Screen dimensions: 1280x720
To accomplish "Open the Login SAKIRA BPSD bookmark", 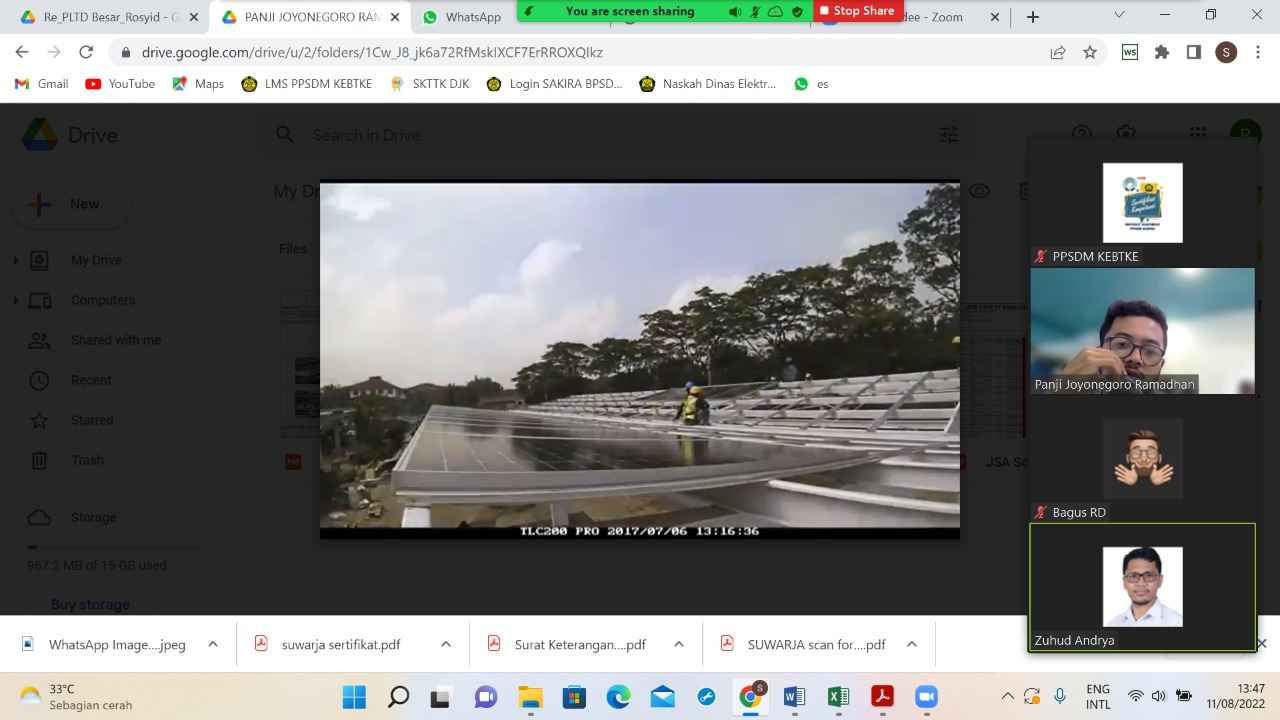I will [x=554, y=84].
